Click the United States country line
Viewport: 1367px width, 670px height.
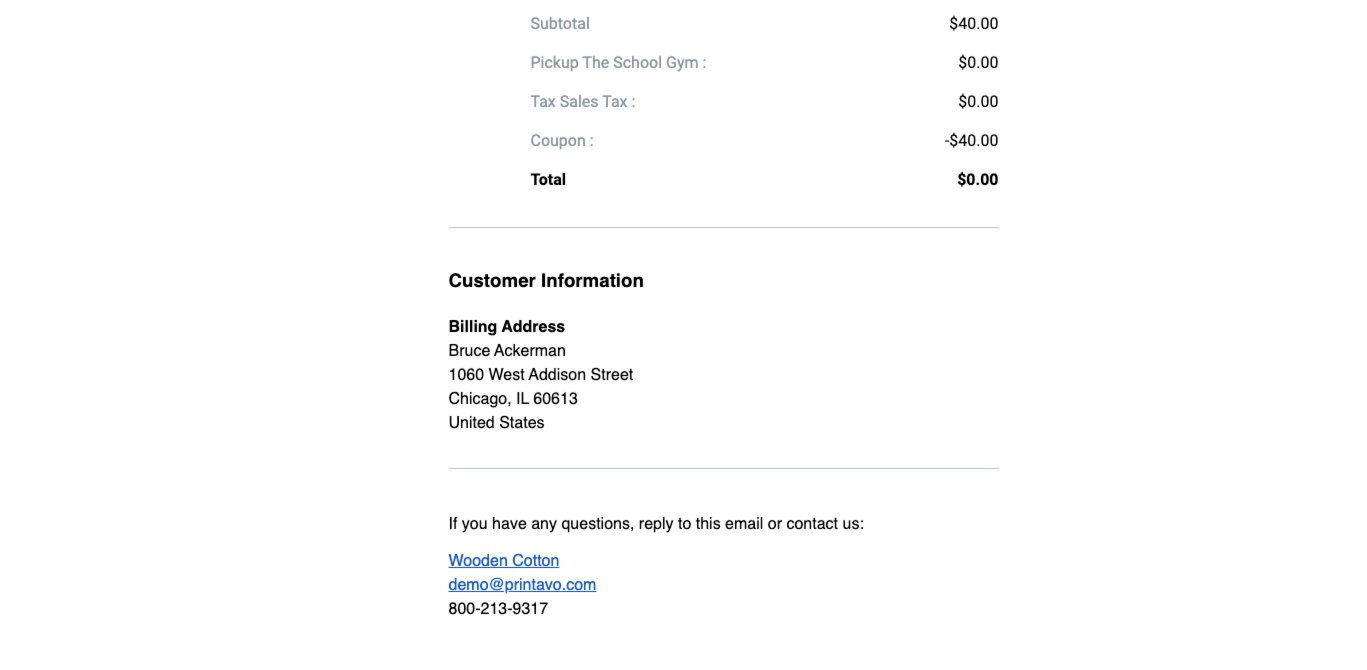coord(497,423)
